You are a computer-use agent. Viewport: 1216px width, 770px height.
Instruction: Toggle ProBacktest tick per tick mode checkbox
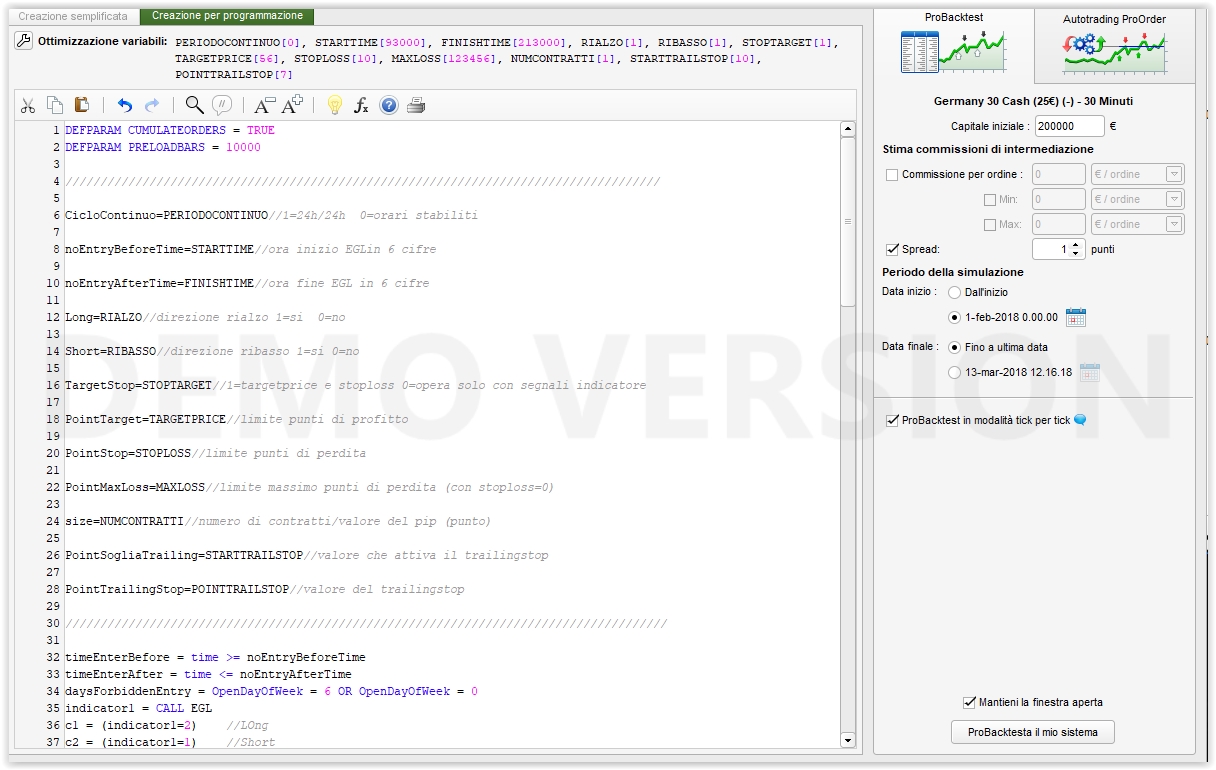point(892,421)
